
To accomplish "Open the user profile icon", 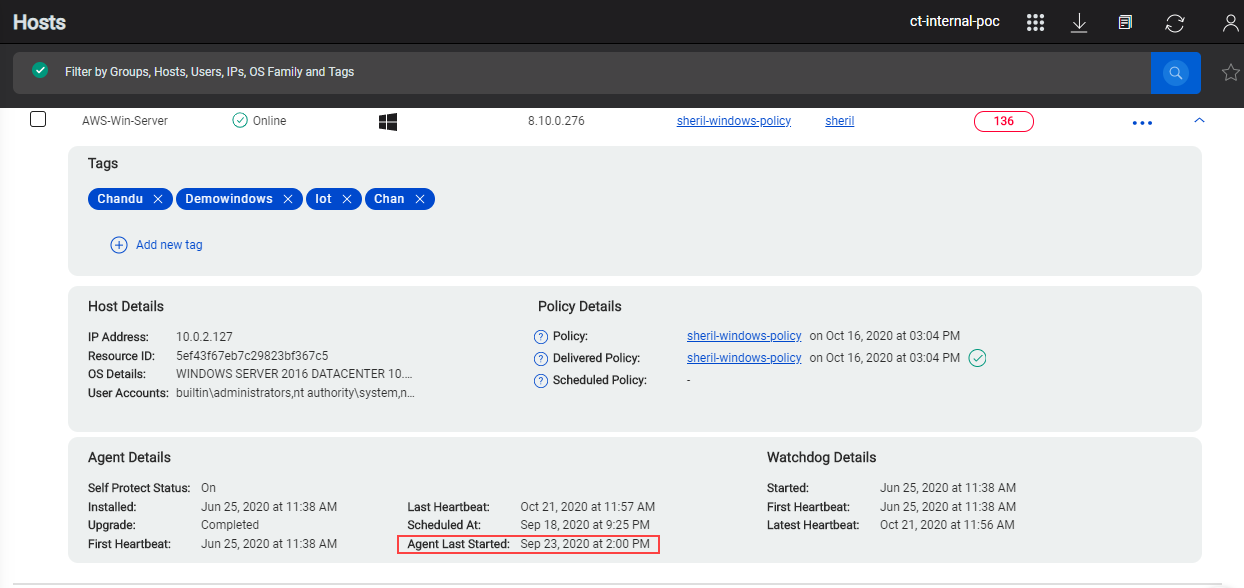I will click(1231, 22).
